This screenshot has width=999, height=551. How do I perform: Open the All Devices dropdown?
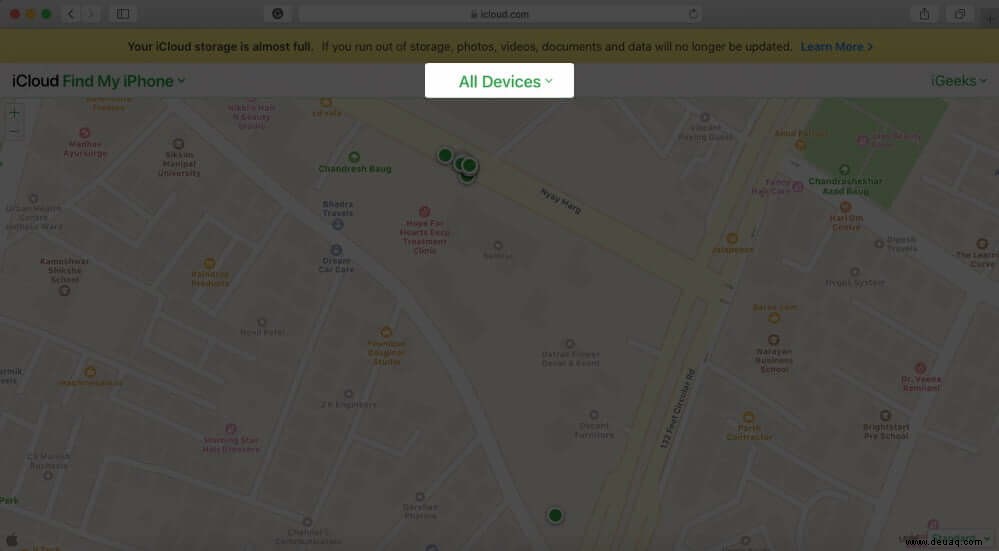[505, 82]
